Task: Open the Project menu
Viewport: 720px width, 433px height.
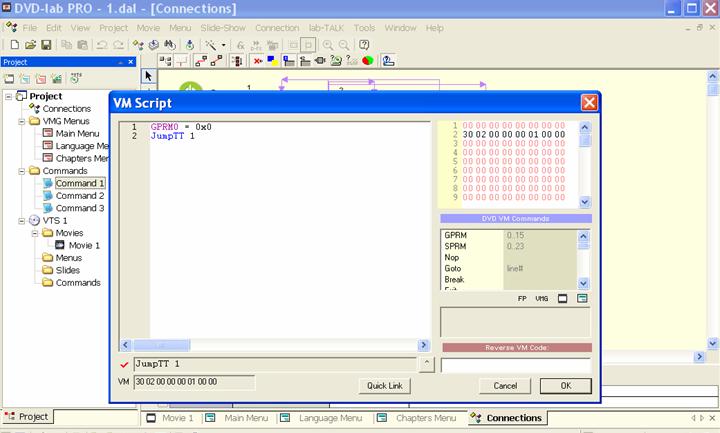Action: [x=113, y=28]
